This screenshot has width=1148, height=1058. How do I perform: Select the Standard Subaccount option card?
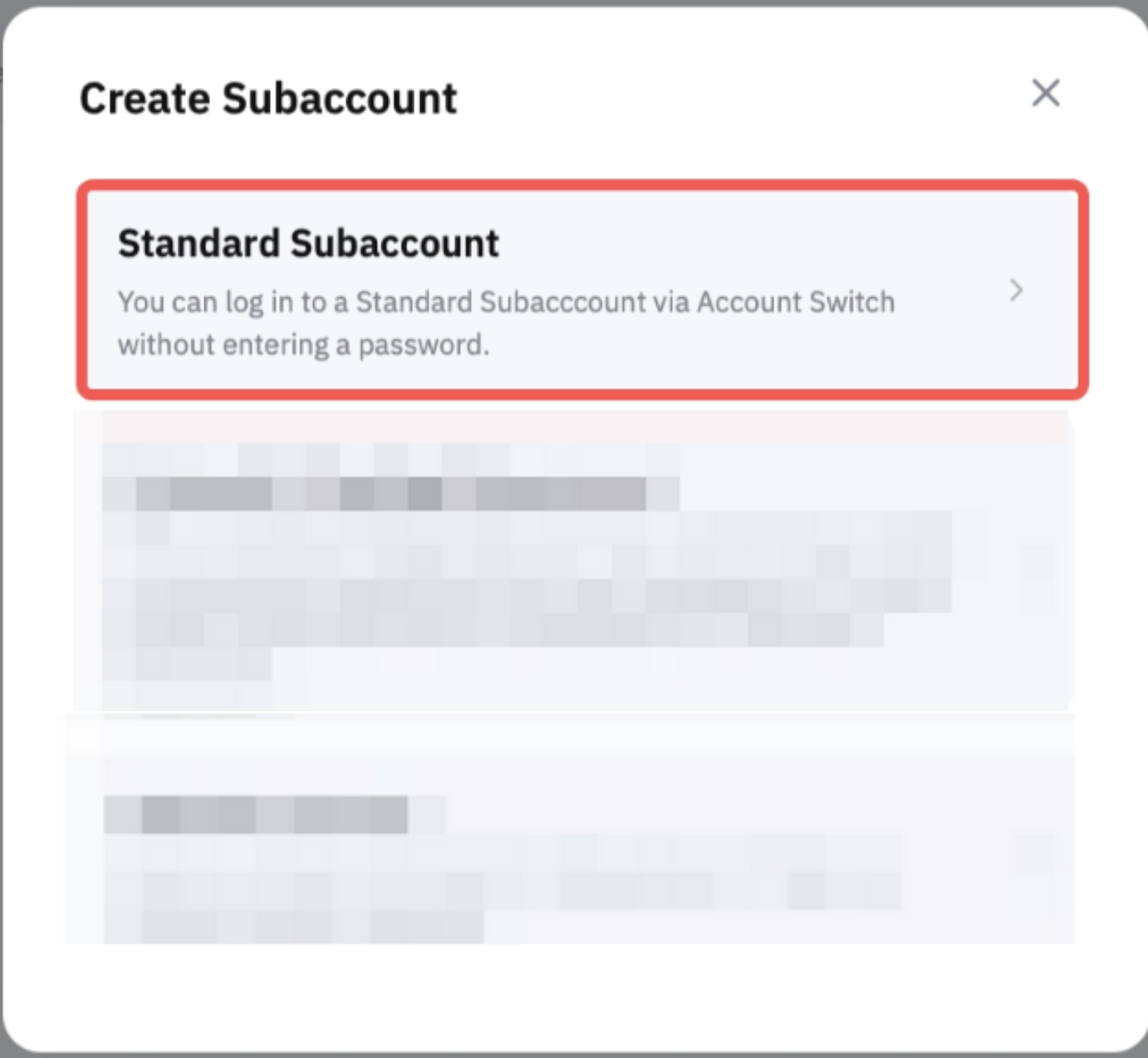point(581,289)
